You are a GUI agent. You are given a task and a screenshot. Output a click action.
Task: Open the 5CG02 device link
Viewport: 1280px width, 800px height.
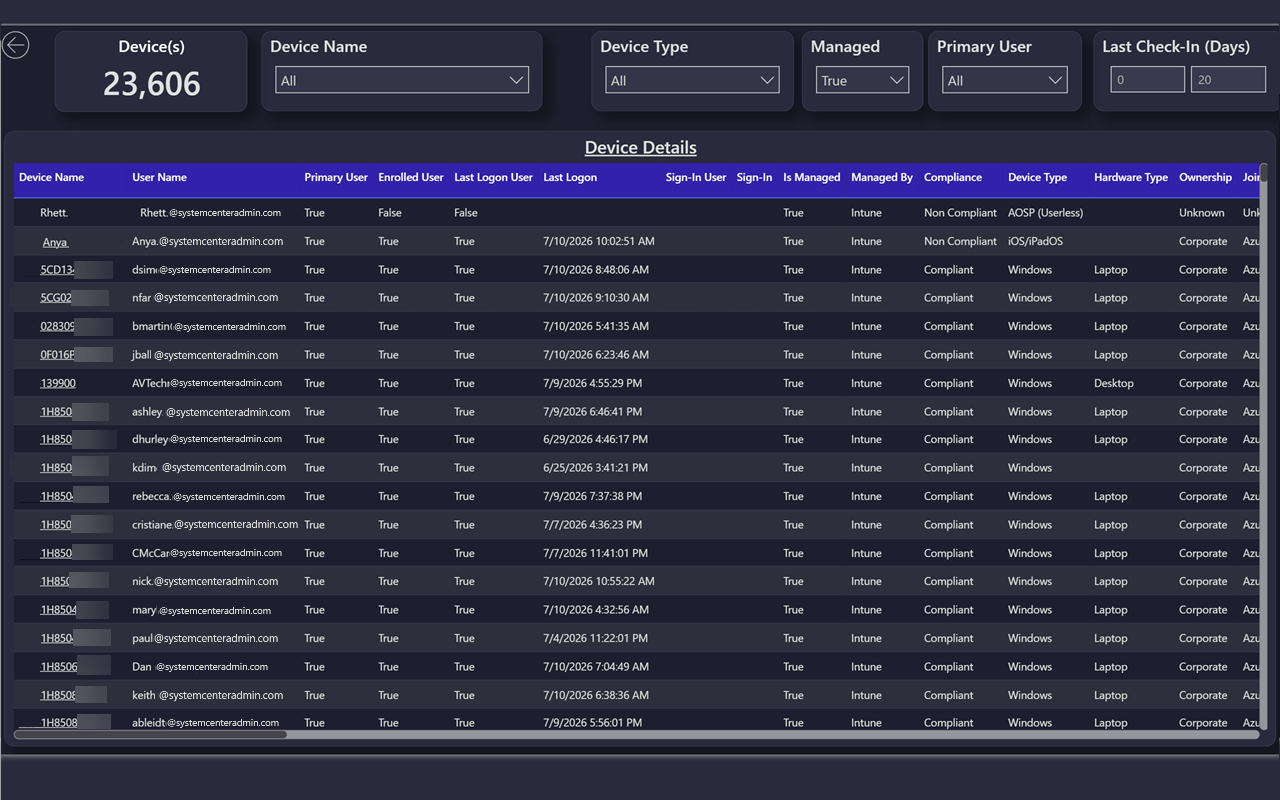(x=56, y=297)
